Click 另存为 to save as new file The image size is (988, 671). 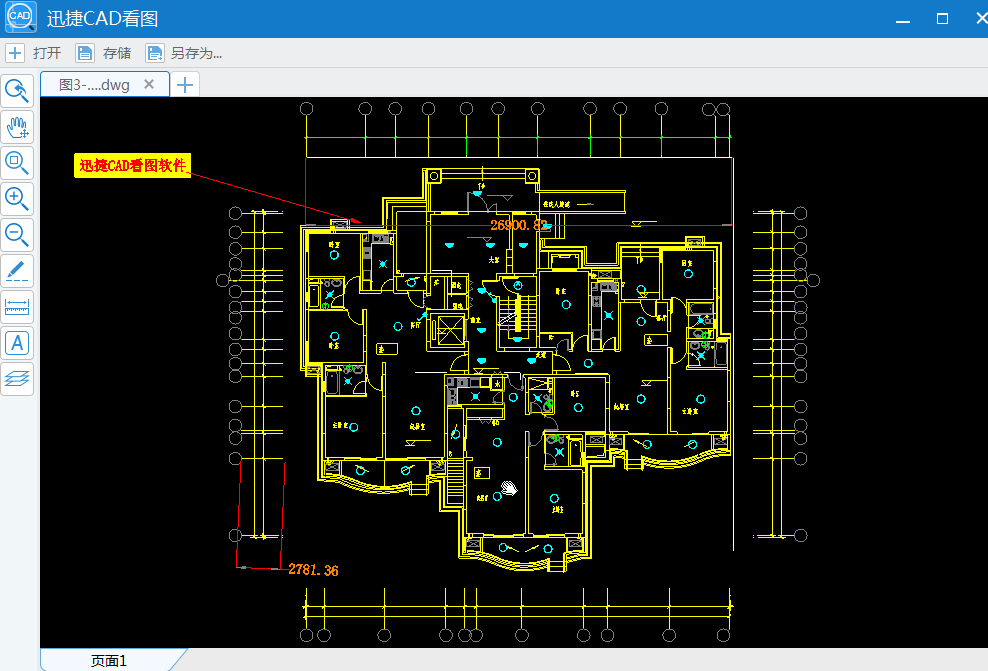tap(185, 53)
